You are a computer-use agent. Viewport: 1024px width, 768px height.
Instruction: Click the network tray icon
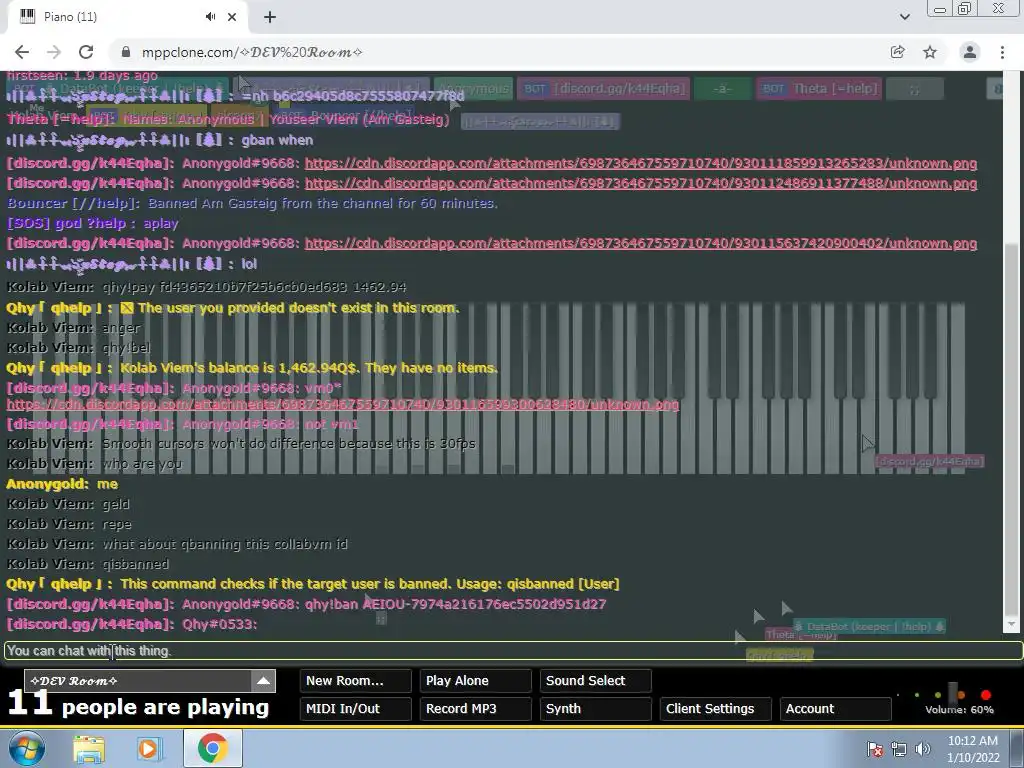click(x=899, y=749)
